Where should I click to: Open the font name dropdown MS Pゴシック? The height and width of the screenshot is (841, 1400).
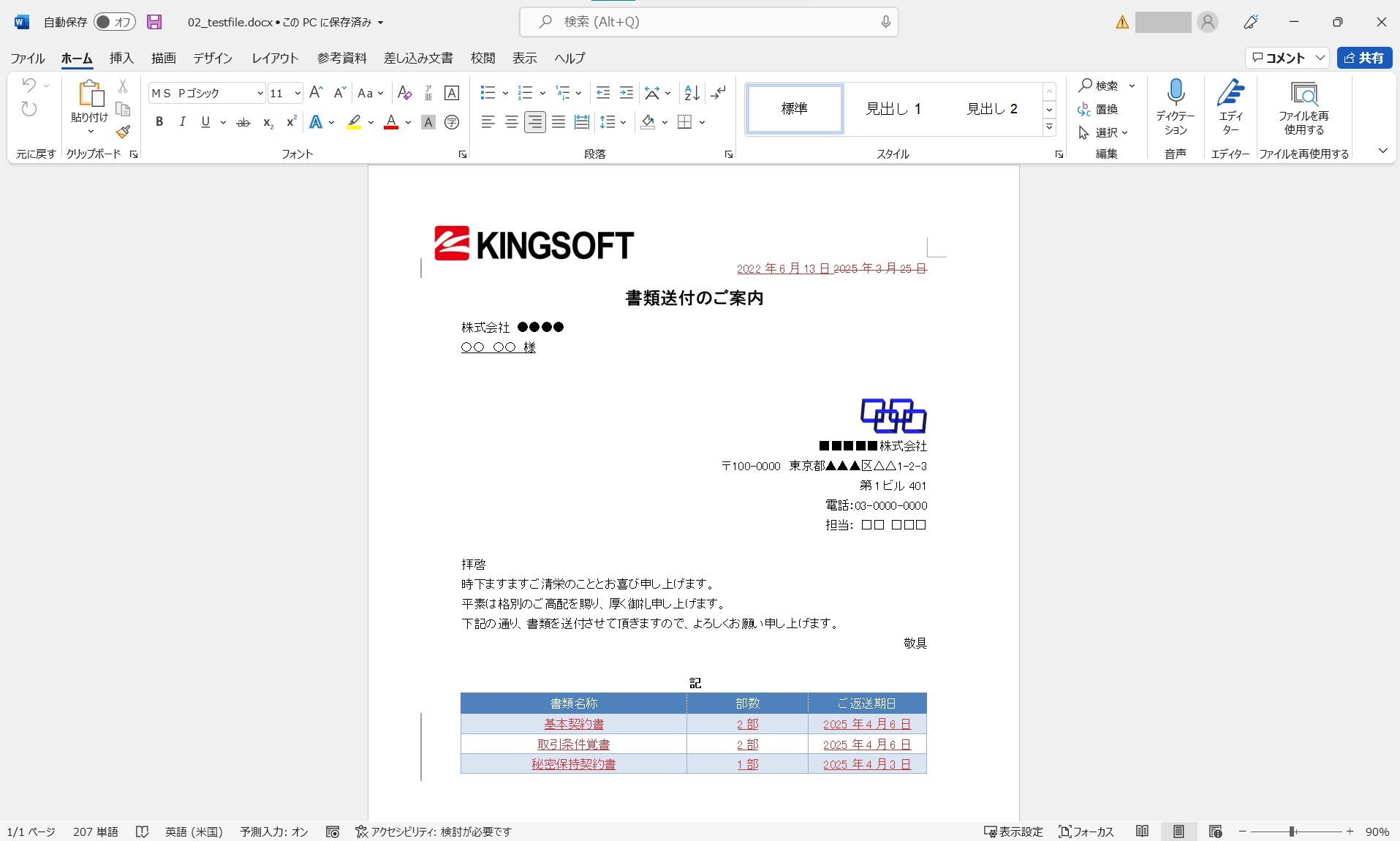260,93
